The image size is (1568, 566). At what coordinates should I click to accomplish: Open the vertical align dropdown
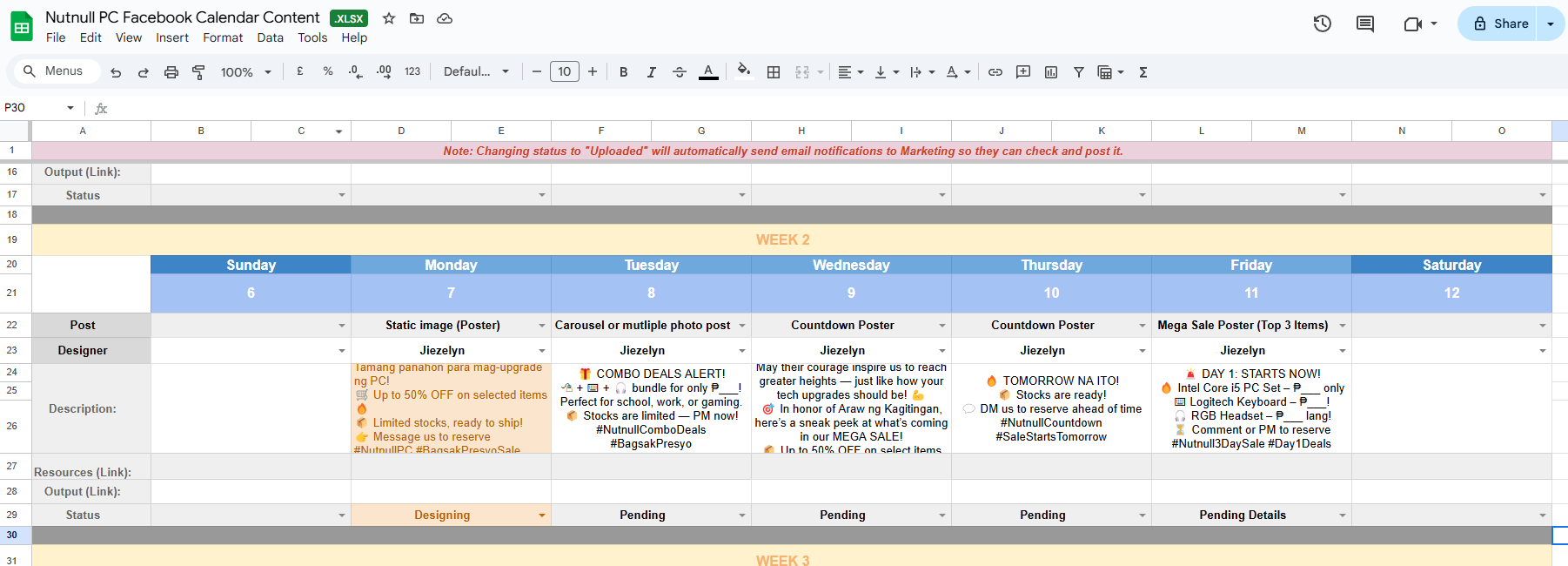[886, 72]
